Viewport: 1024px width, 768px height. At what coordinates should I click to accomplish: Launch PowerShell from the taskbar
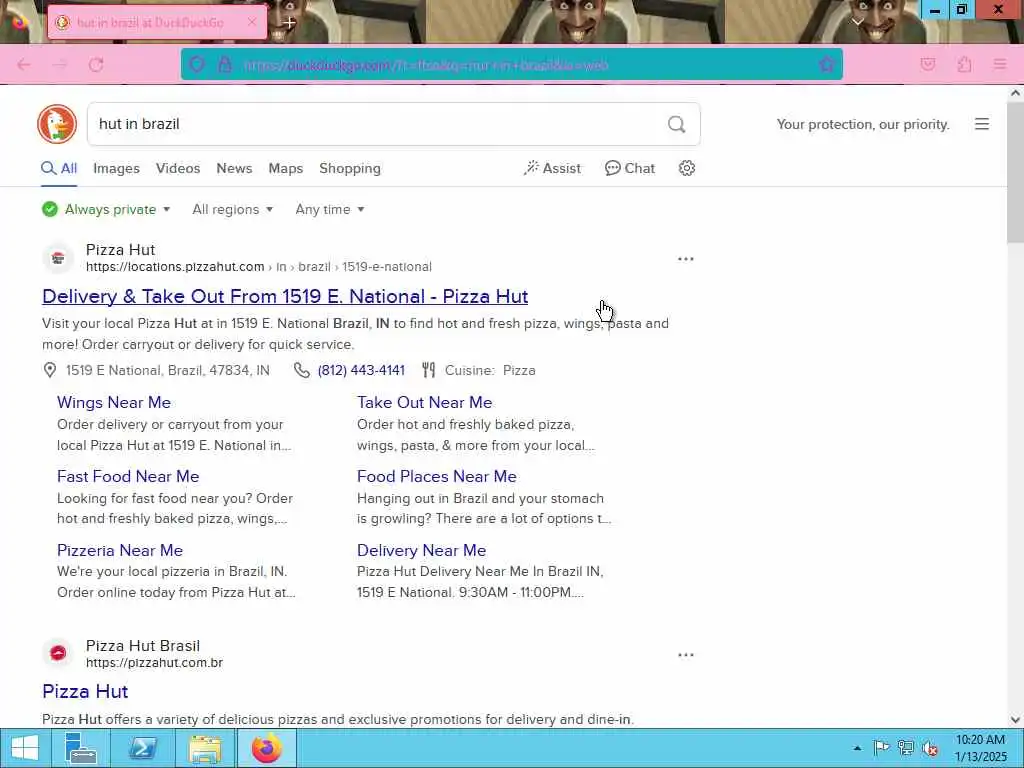(142, 748)
